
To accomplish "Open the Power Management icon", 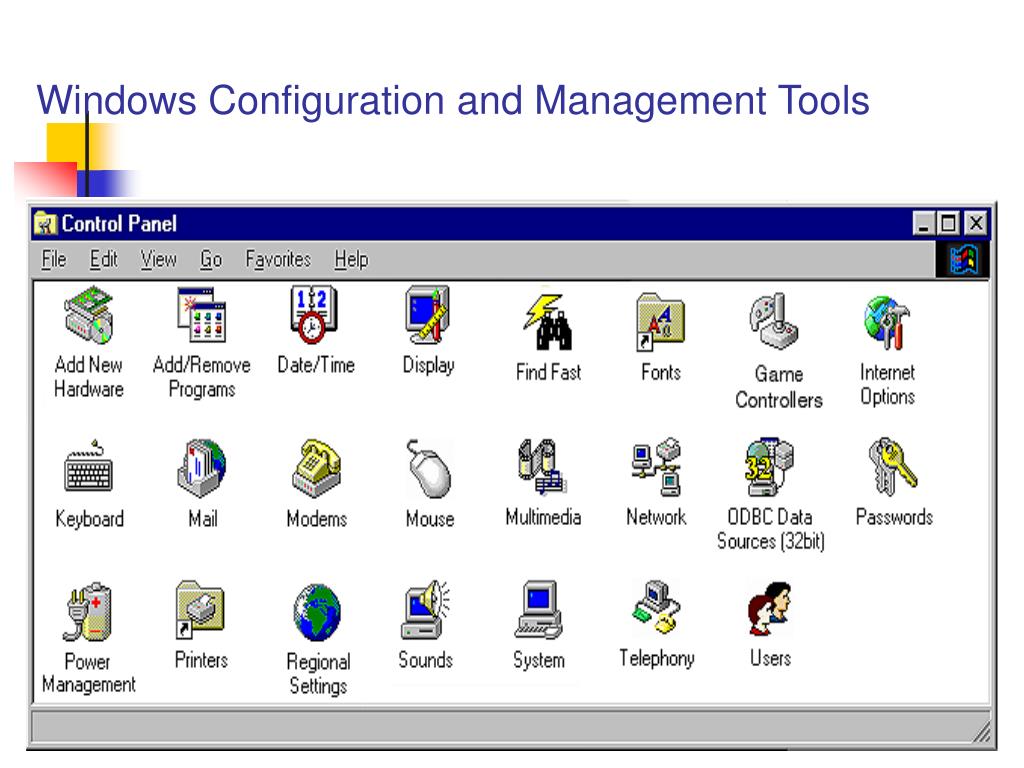I will click(88, 612).
